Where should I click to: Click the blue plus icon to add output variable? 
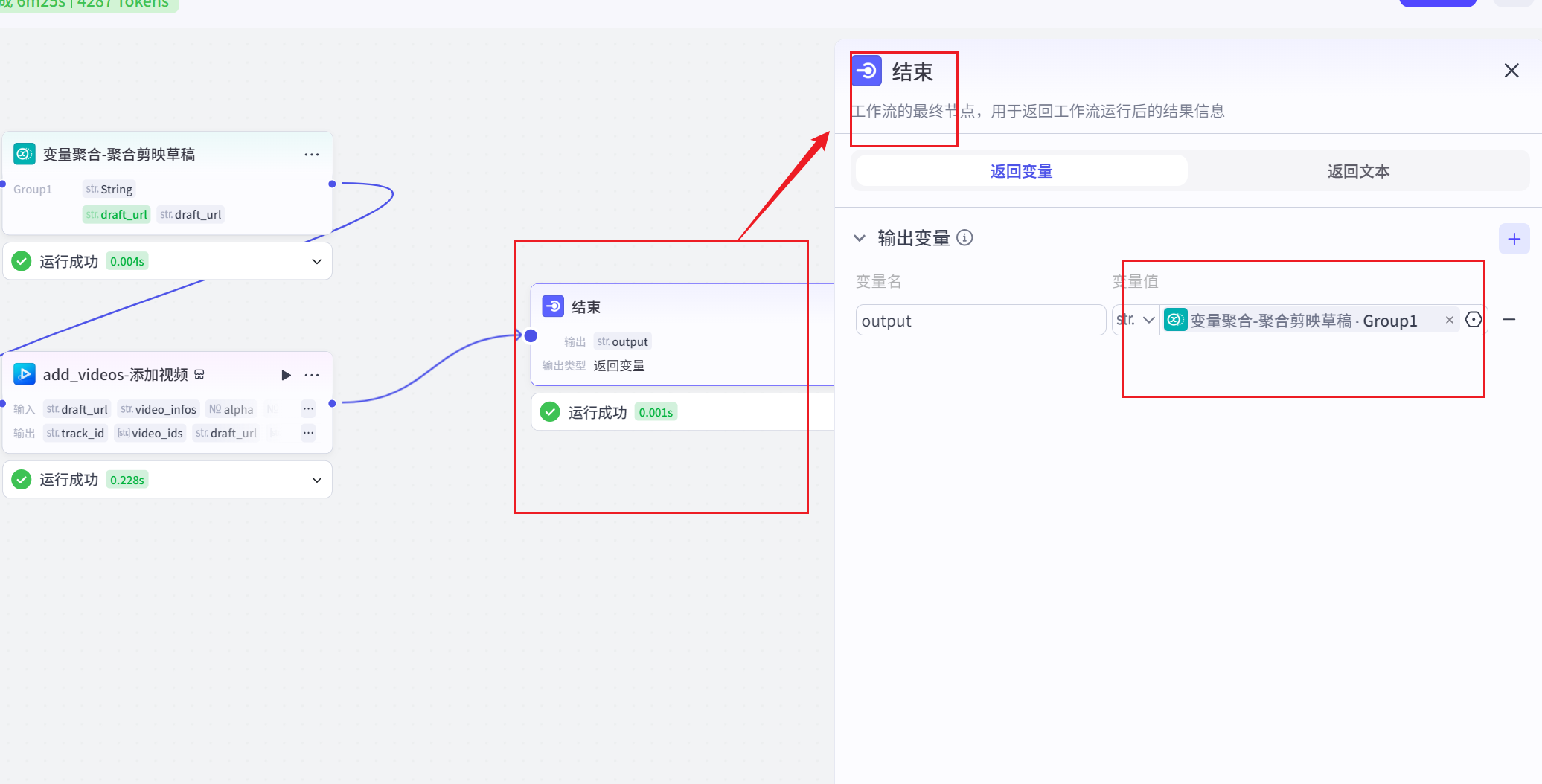point(1514,239)
